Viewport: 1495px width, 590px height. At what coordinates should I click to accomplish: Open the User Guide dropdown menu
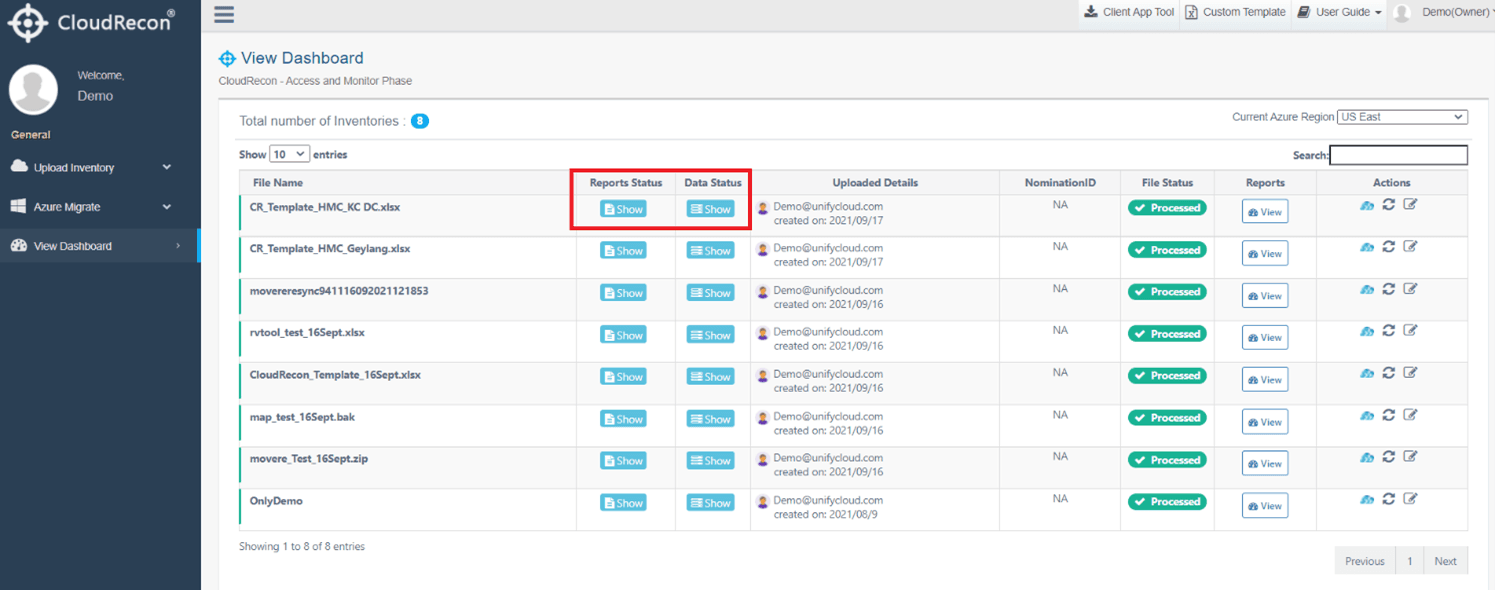1340,12
